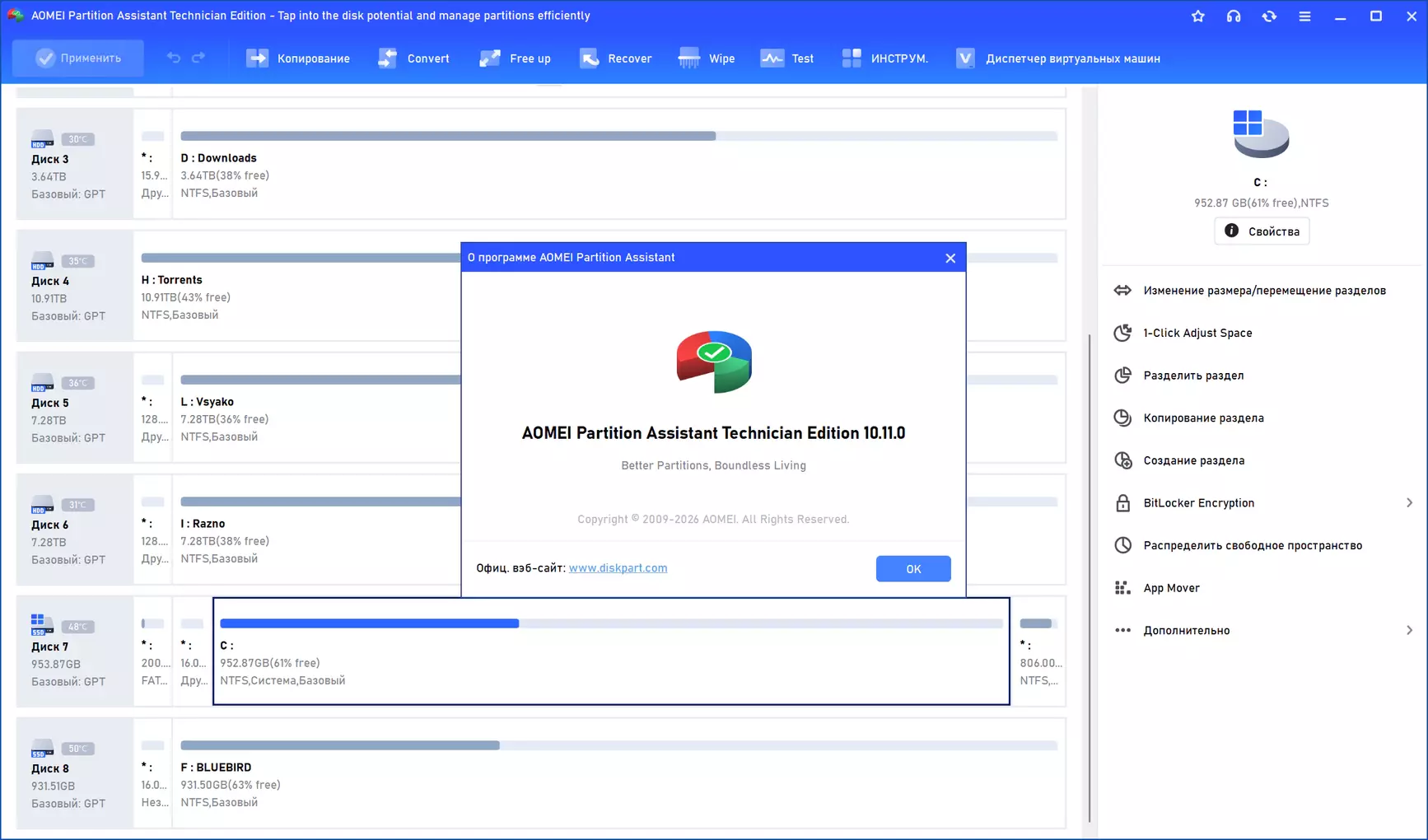Choose Создание раздела in side panel
1428x840 pixels.
pos(1193,460)
